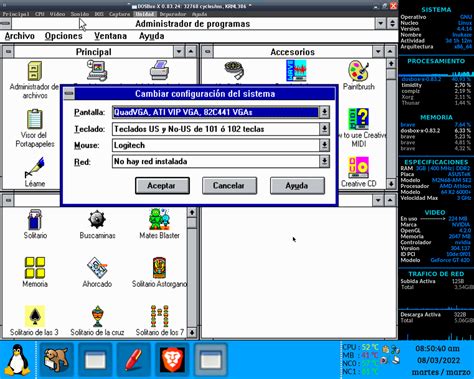Viewport: 474px width, 379px height.
Task: Click games window scrollbar down arrow
Action: [192, 332]
